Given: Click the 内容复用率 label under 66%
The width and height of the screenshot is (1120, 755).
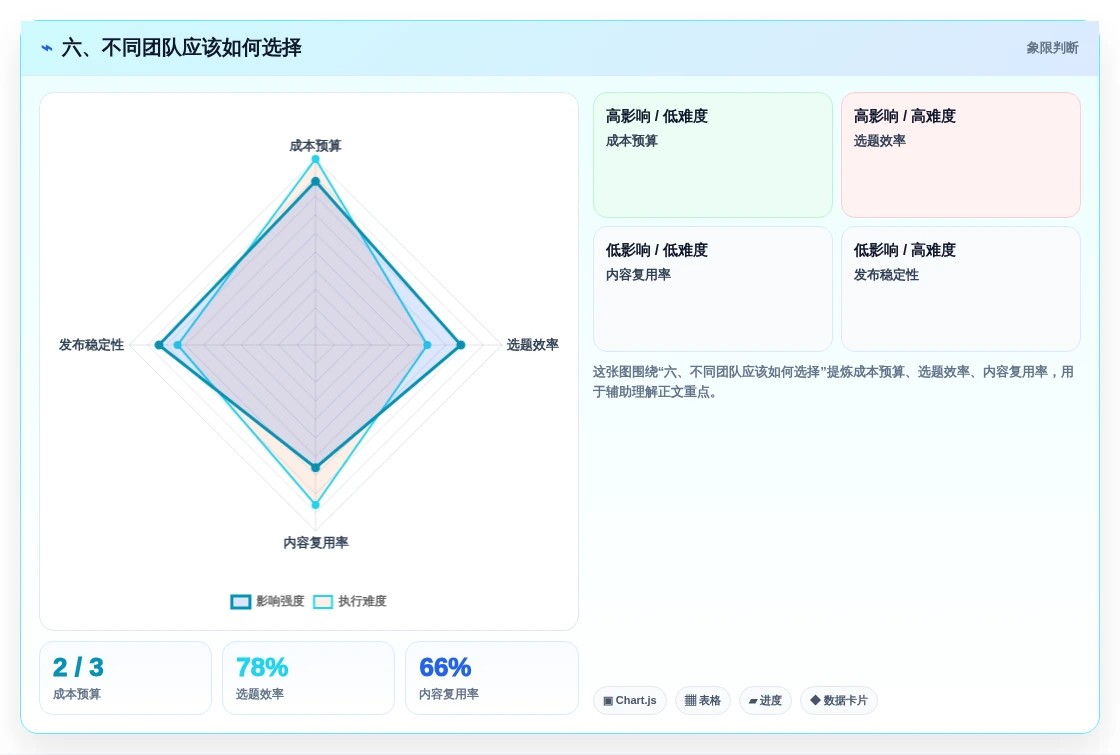Looking at the screenshot, I should 449,694.
